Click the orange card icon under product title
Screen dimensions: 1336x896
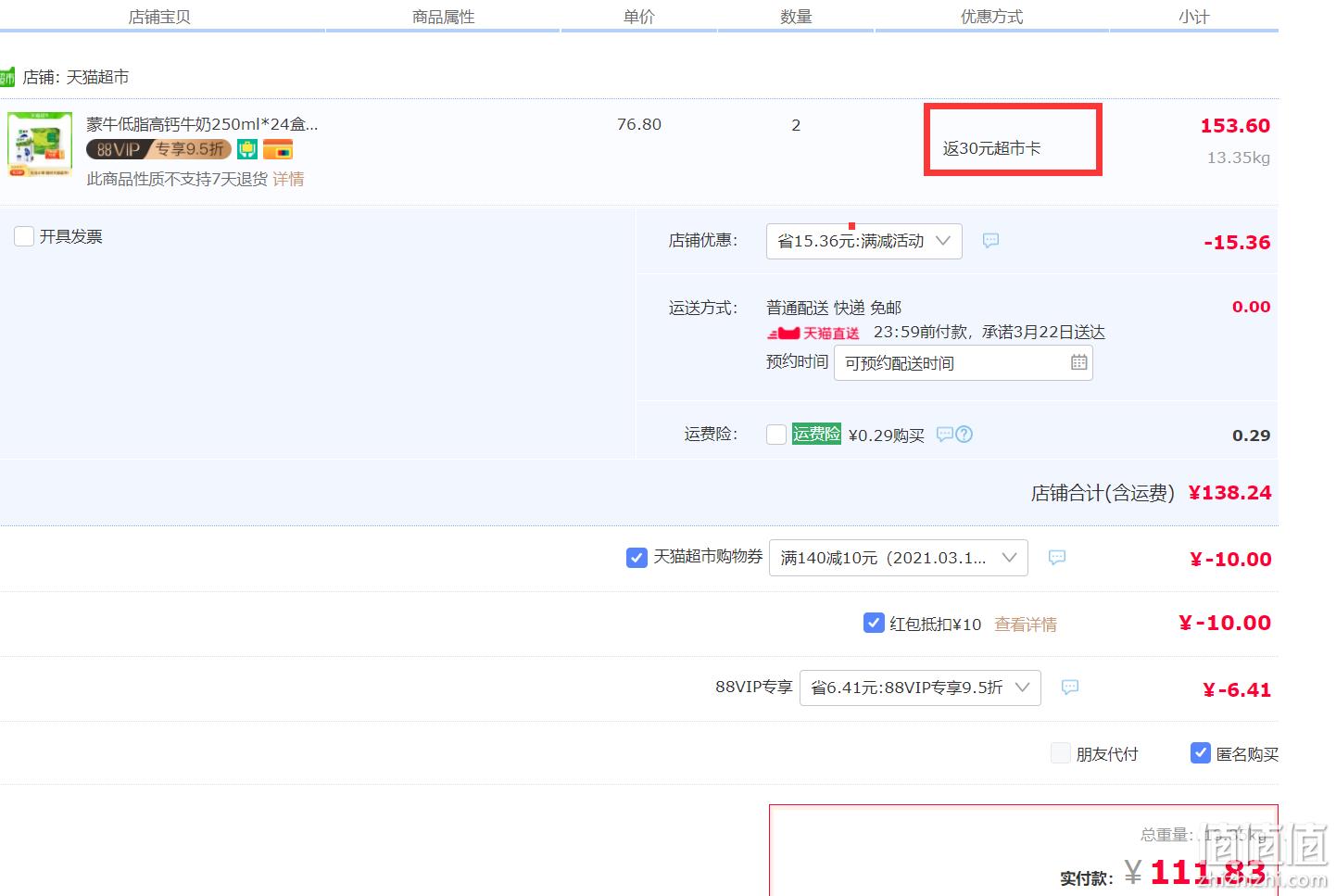click(x=278, y=149)
